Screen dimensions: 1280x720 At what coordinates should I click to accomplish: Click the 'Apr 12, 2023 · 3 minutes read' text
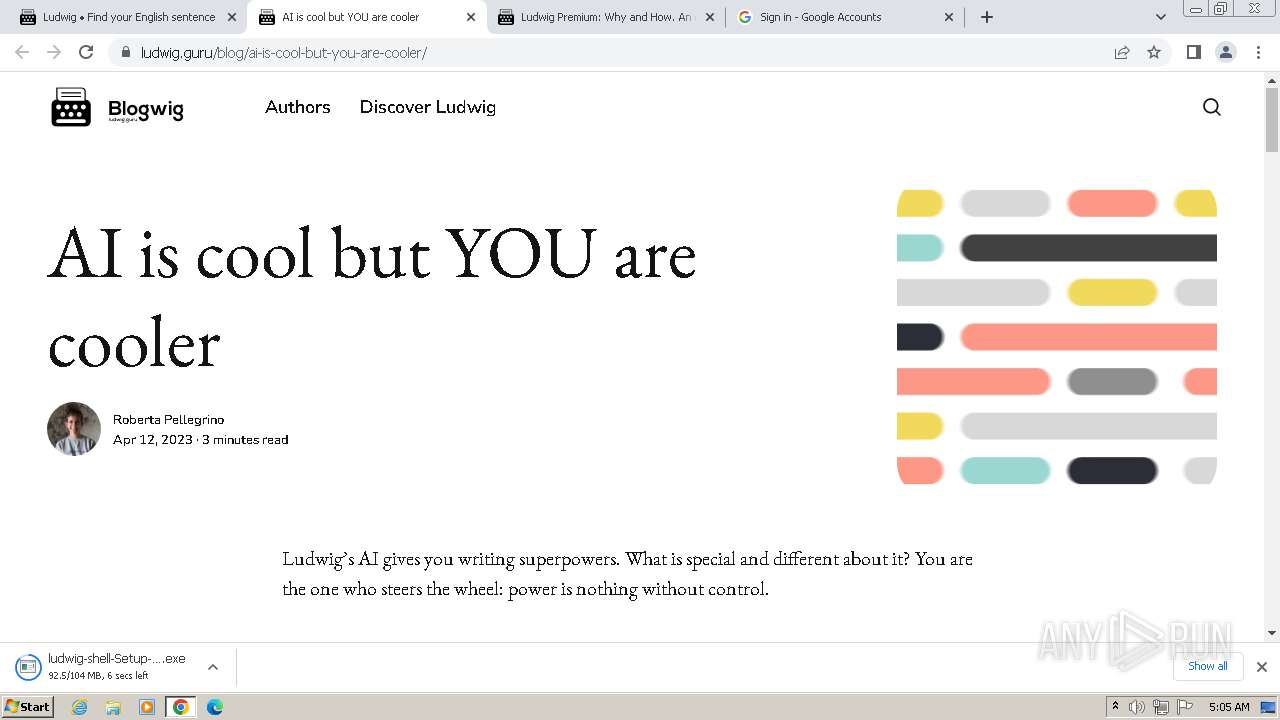[x=200, y=439]
